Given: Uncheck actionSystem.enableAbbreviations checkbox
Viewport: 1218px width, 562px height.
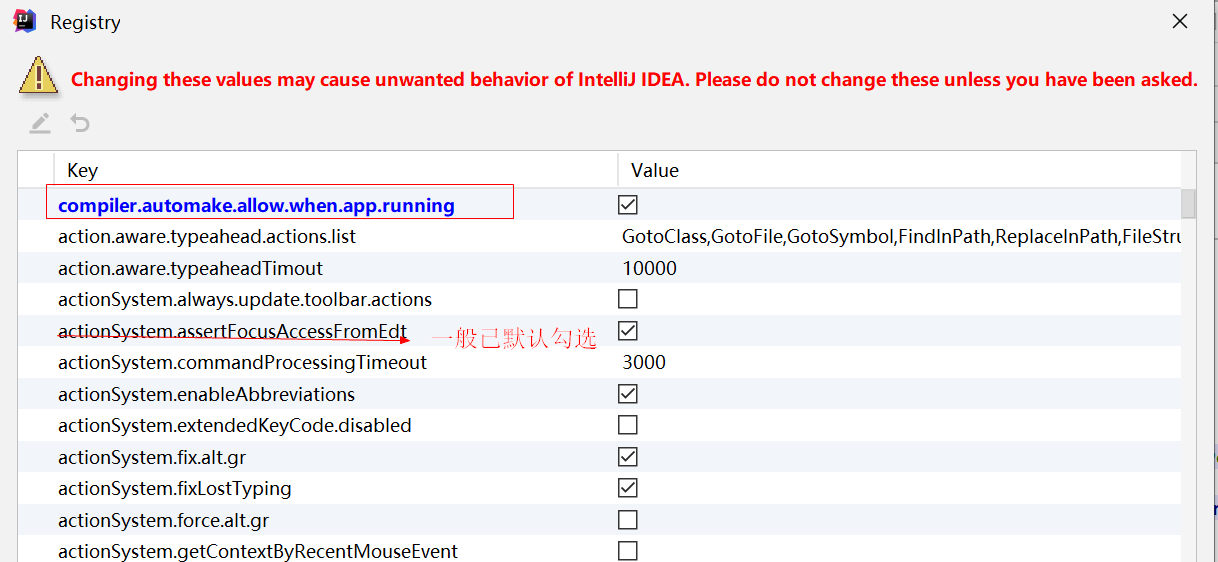Looking at the screenshot, I should [628, 394].
